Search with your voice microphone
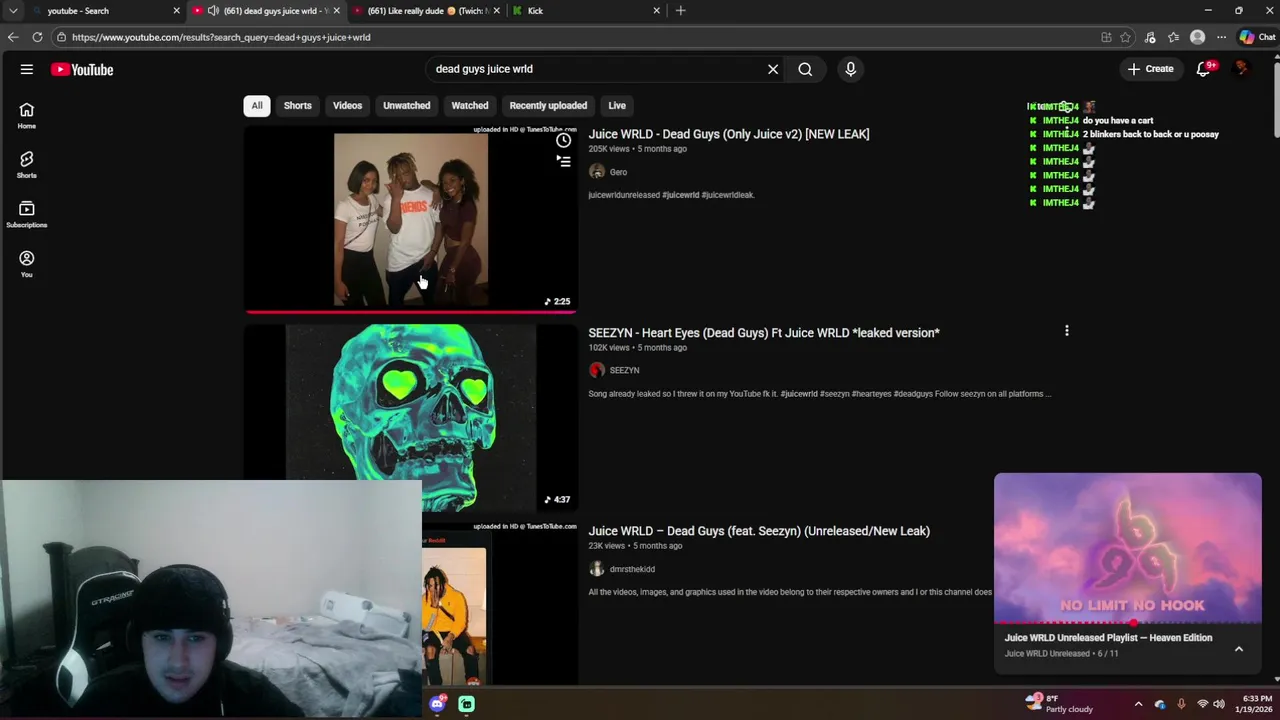The image size is (1280, 720). click(x=851, y=69)
